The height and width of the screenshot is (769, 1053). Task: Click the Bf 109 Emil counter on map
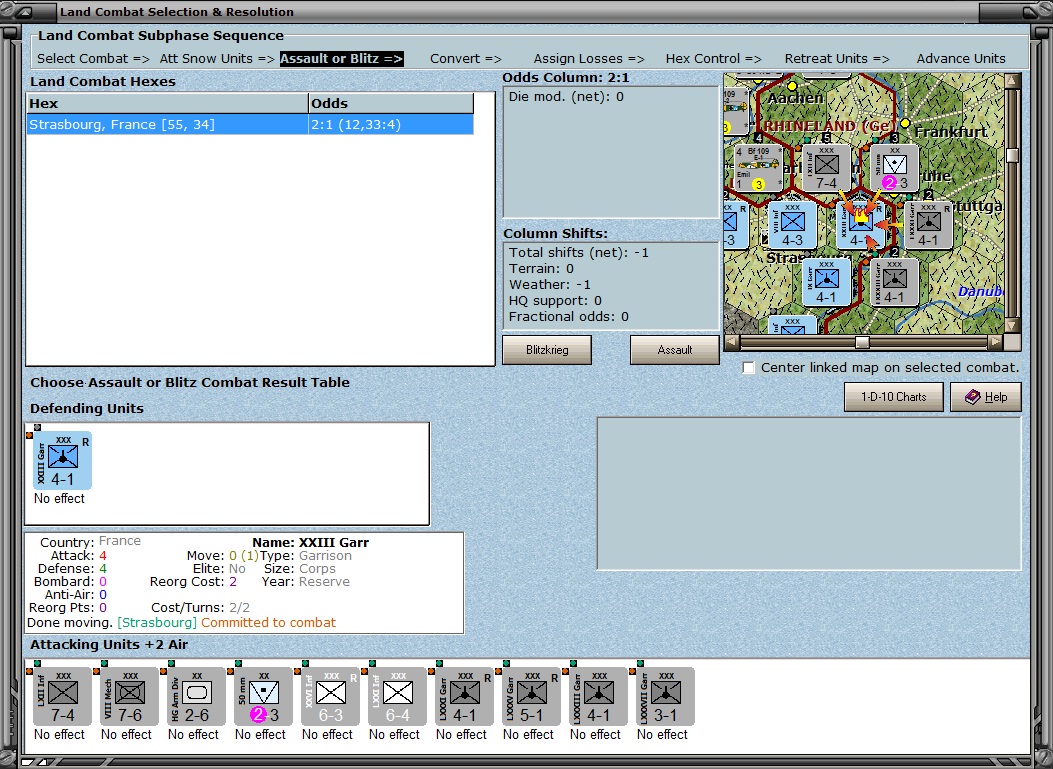pos(759,168)
